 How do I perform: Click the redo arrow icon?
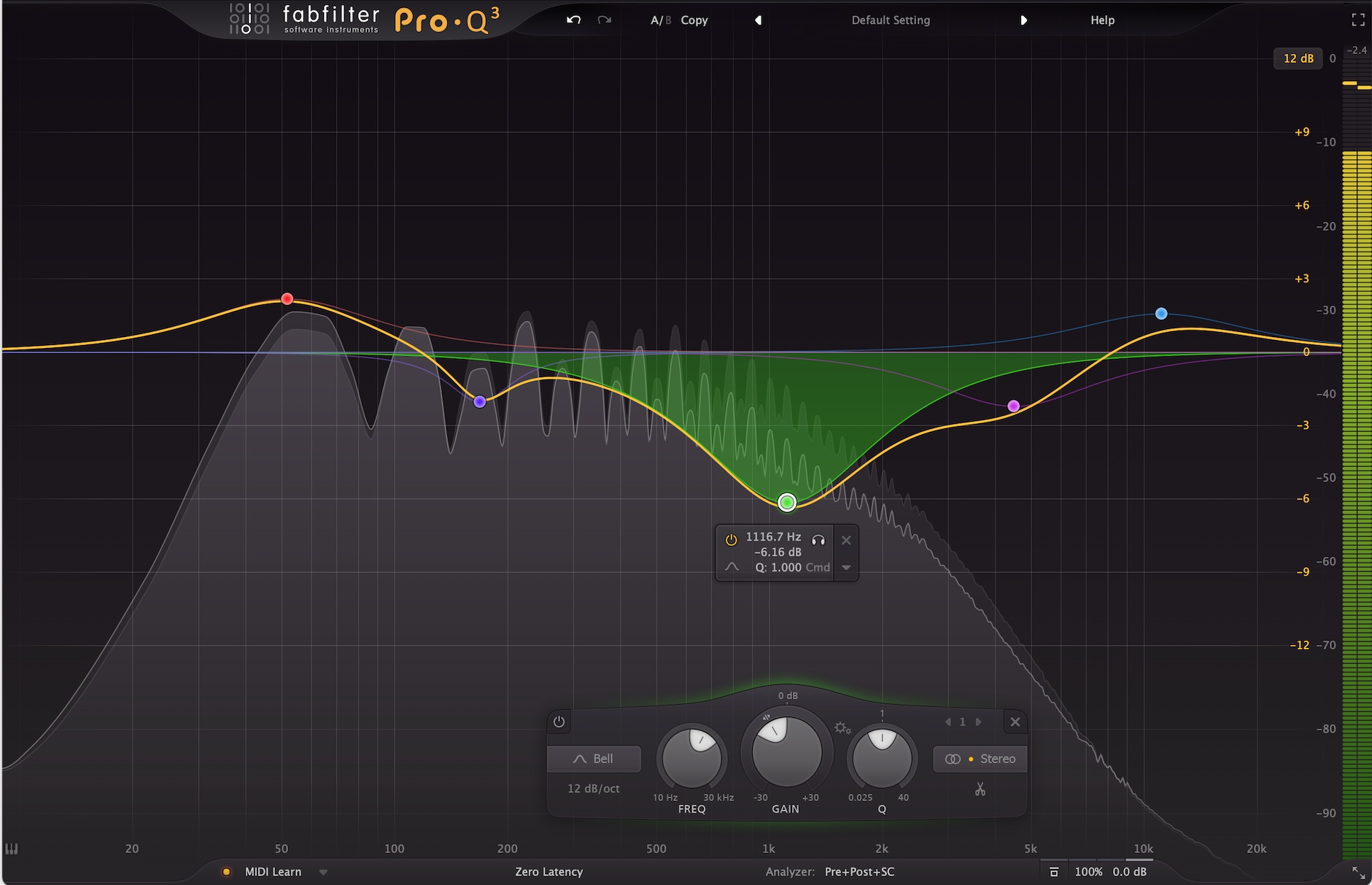[604, 20]
